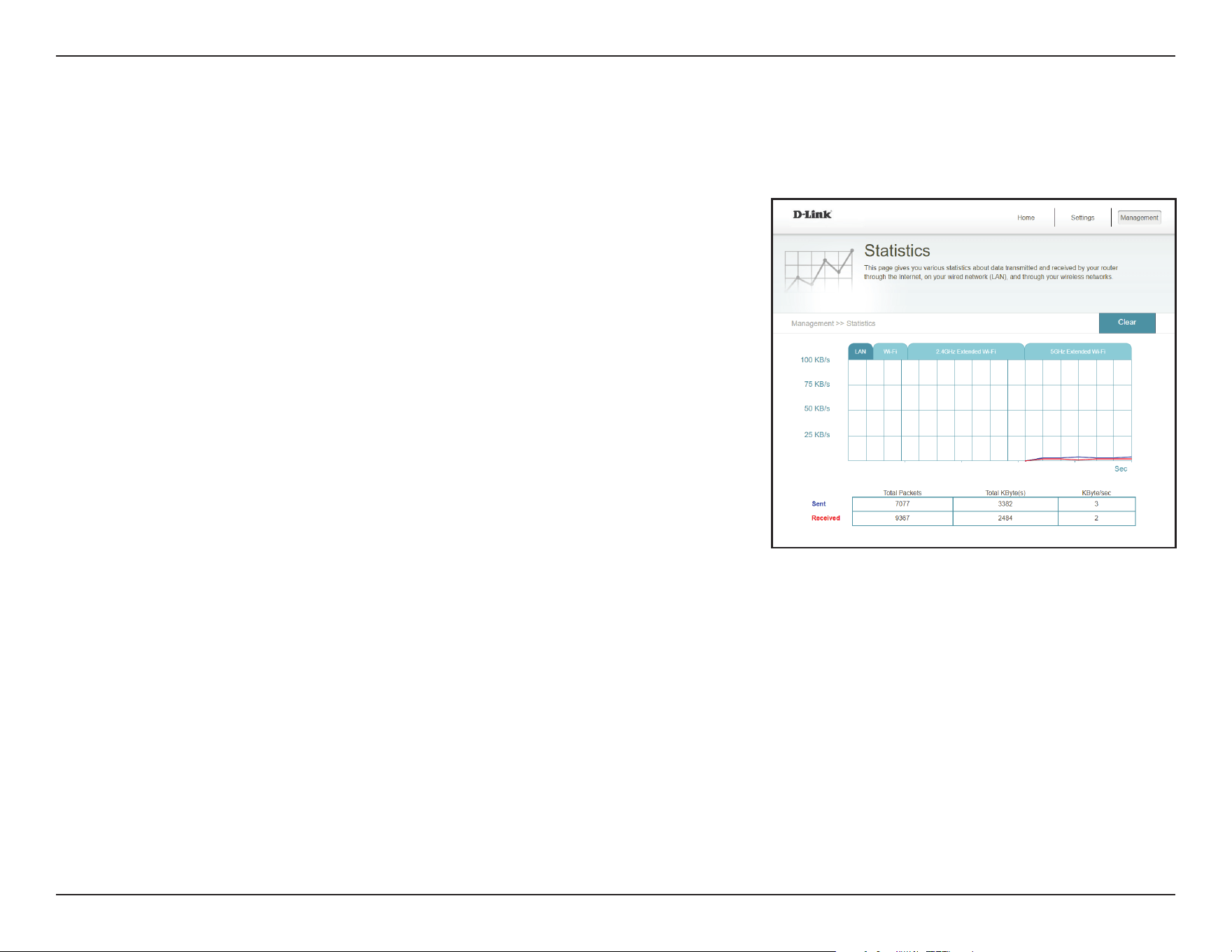Screen dimensions: 1232x952
Task: Open the Management menu
Action: tap(1139, 218)
